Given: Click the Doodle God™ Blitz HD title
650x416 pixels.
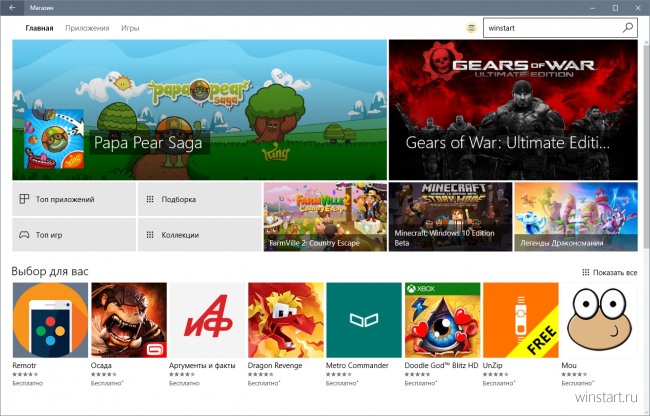Looking at the screenshot, I should point(441,365).
